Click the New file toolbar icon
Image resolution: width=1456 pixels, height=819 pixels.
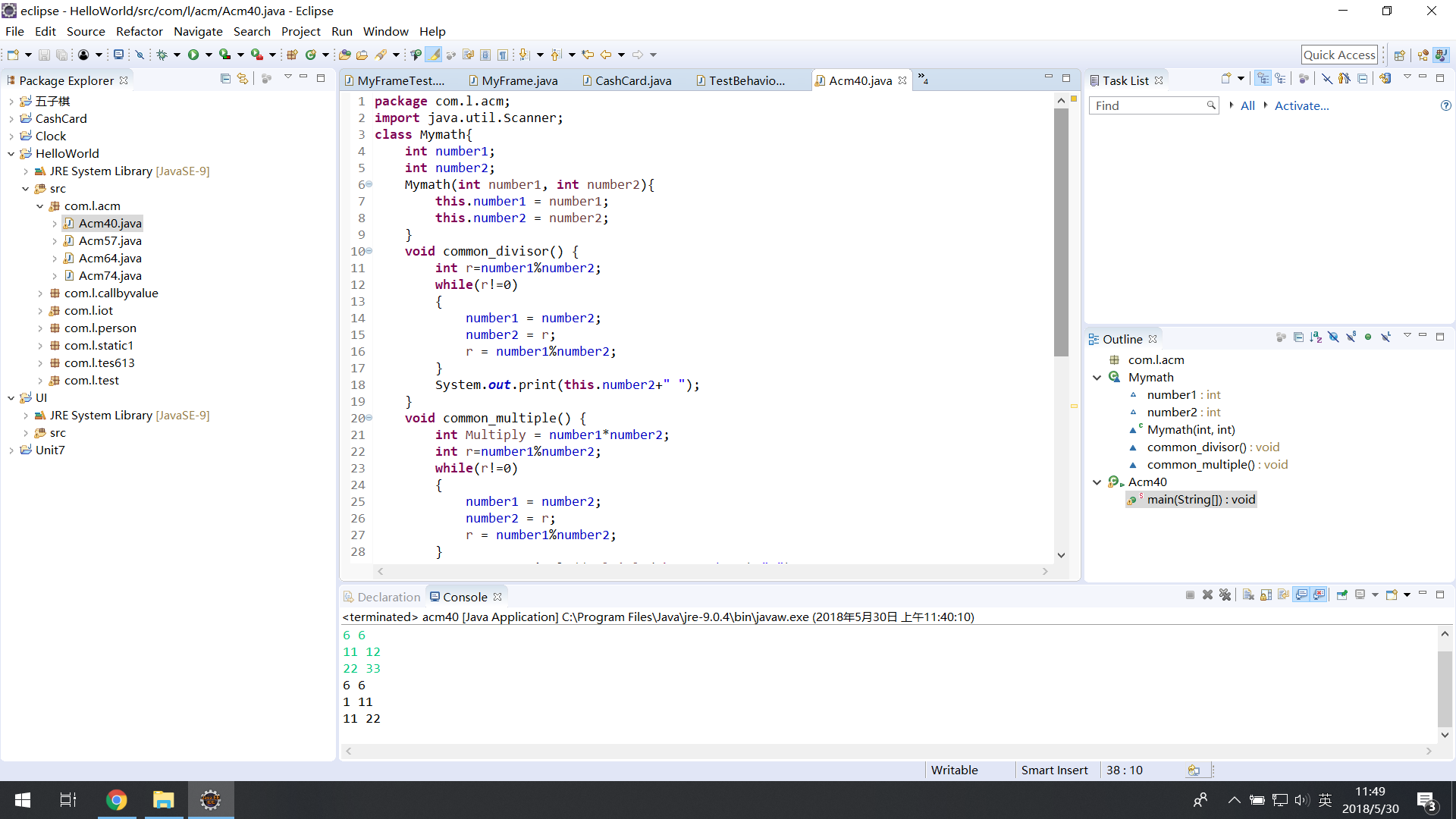coord(13,55)
